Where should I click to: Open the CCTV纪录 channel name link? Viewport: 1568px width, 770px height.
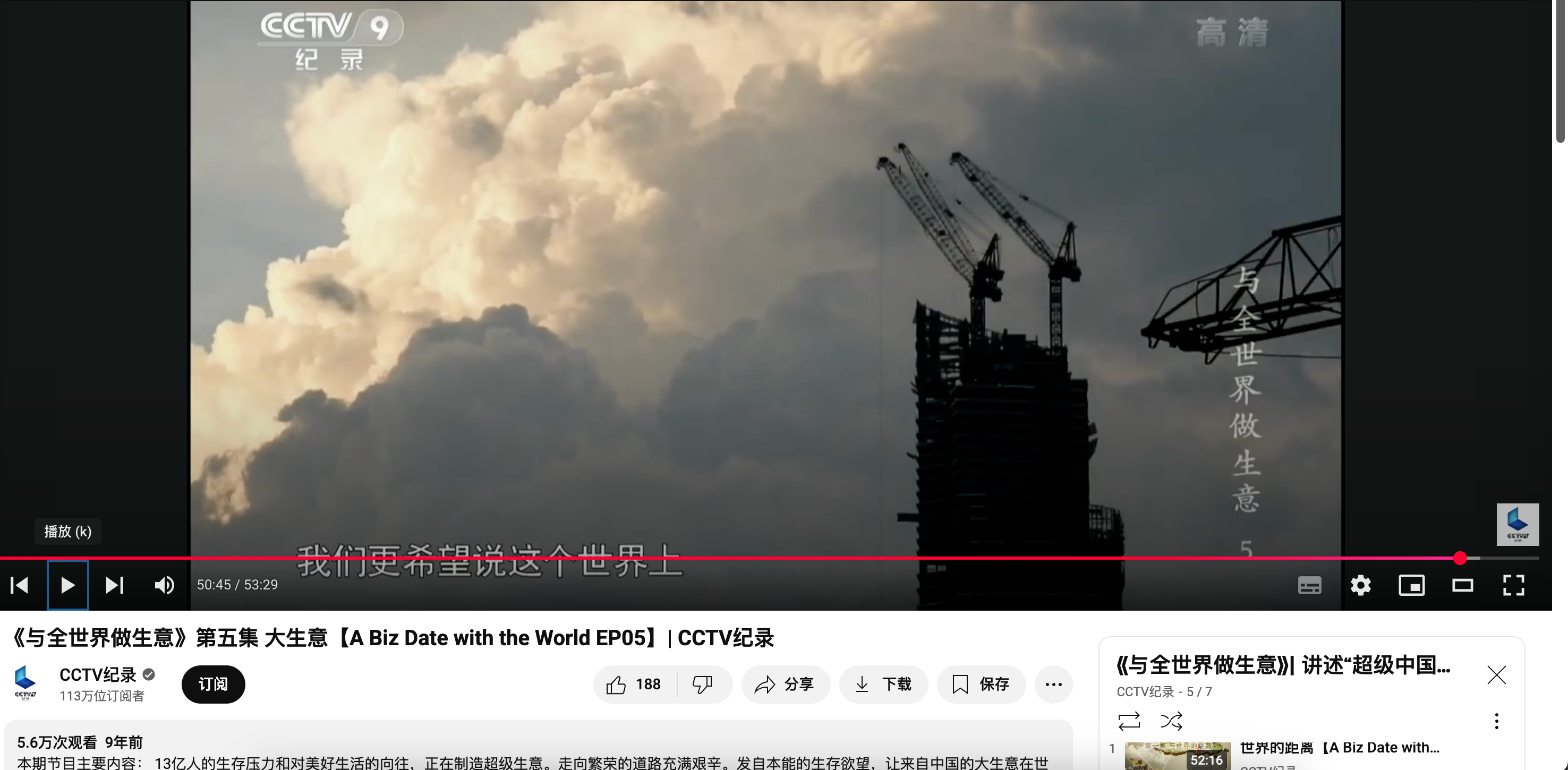[x=97, y=674]
